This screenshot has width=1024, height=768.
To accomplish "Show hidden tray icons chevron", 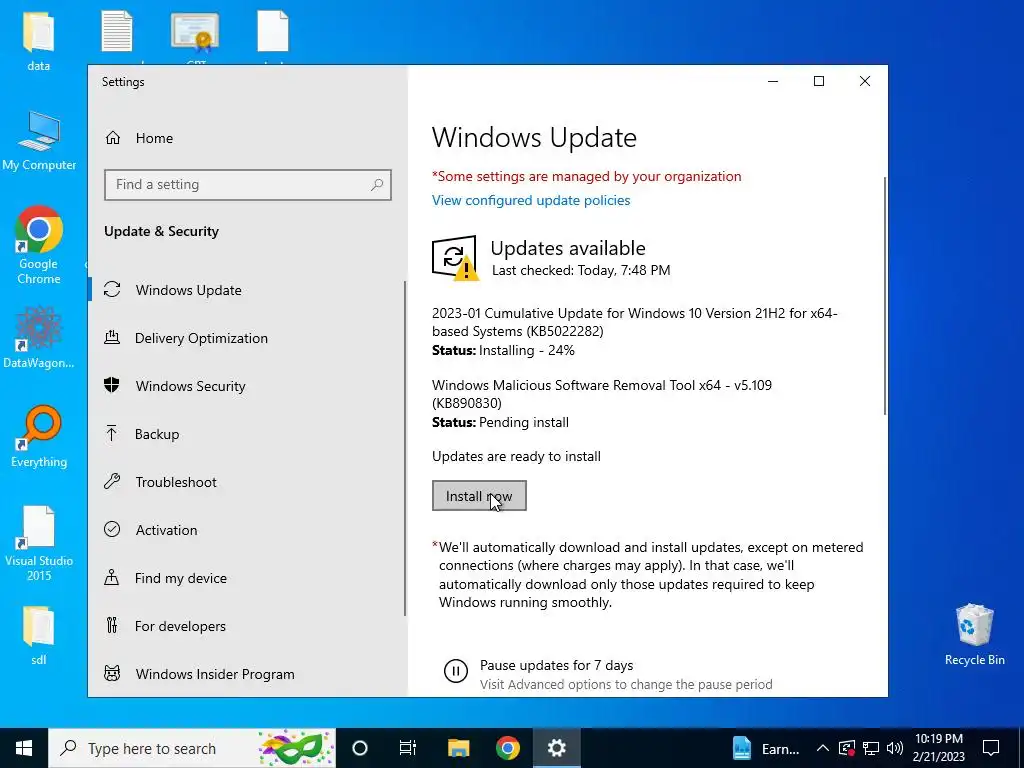I will click(x=823, y=748).
